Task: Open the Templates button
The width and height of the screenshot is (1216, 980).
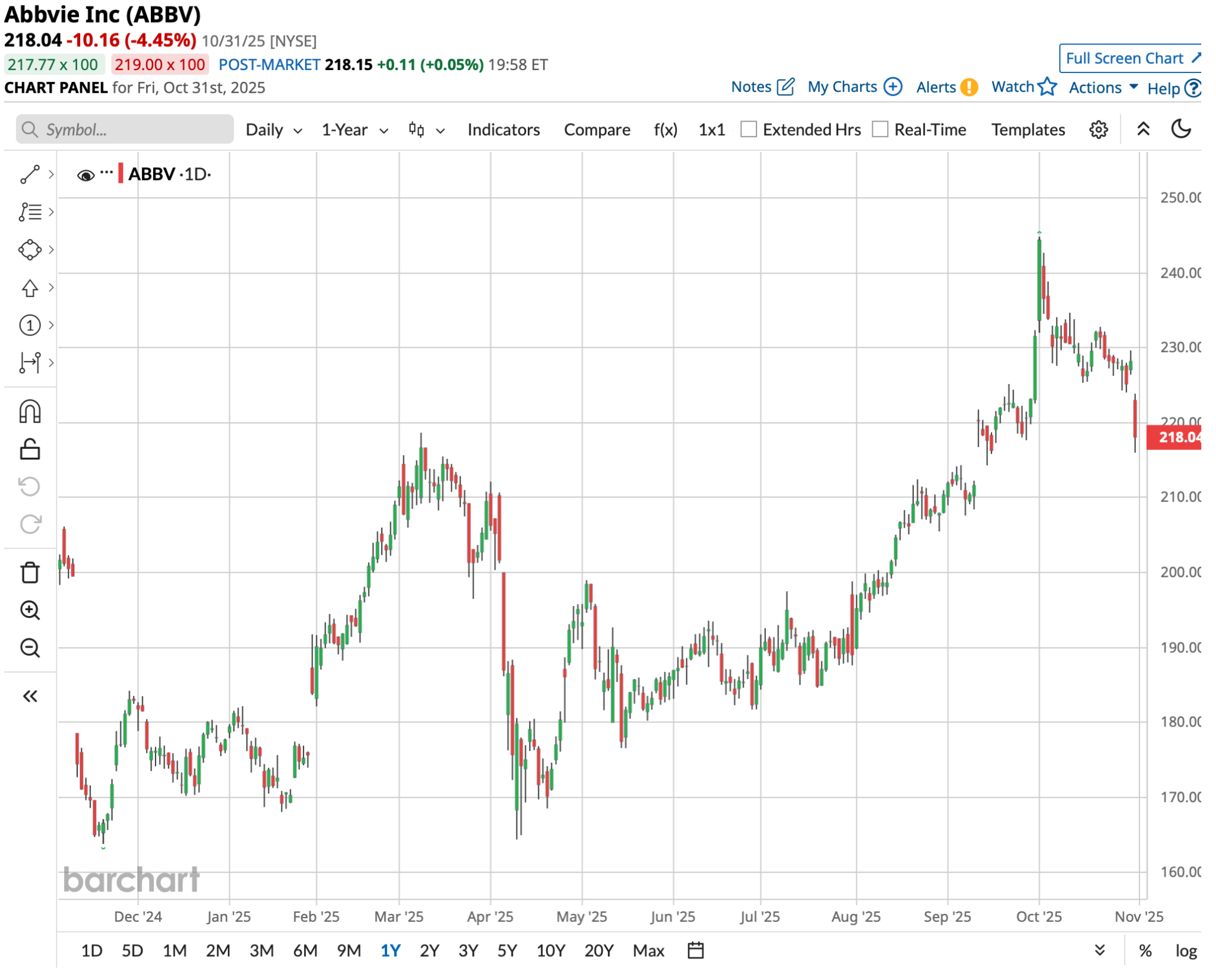Action: pos(1028,130)
